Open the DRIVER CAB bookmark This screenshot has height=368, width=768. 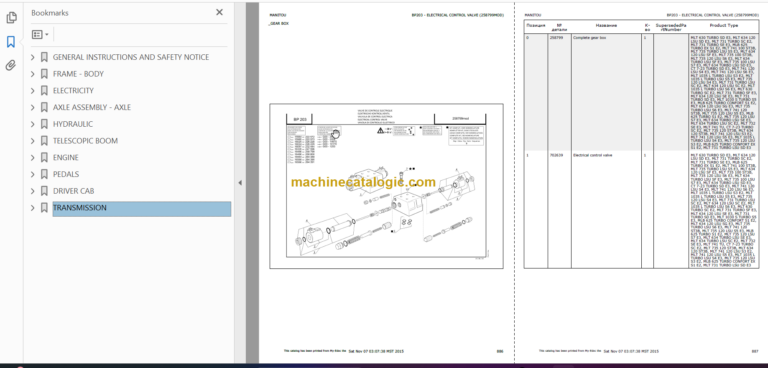73,191
